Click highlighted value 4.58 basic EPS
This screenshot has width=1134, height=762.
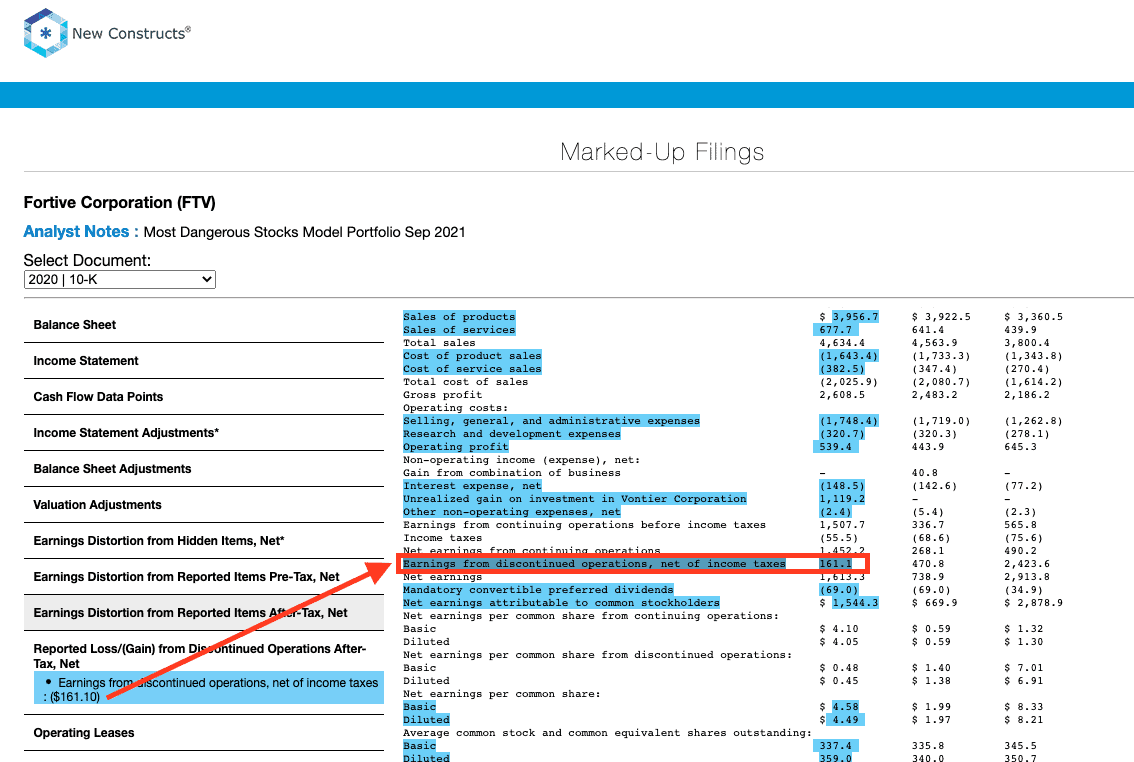(x=845, y=707)
